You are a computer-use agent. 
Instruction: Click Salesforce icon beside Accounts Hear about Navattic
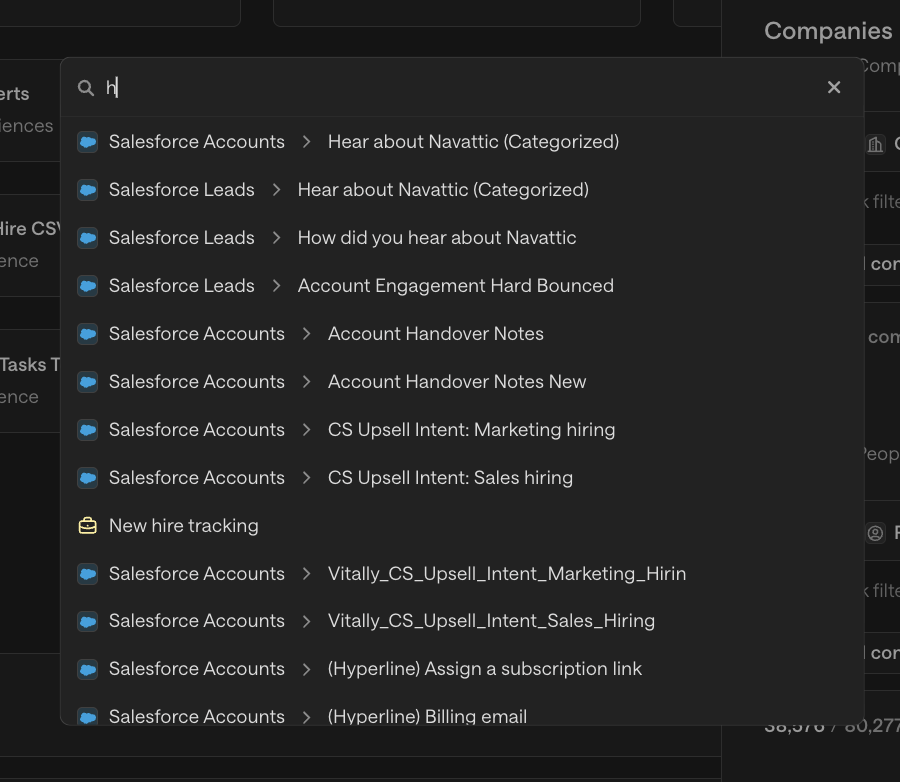coord(88,142)
